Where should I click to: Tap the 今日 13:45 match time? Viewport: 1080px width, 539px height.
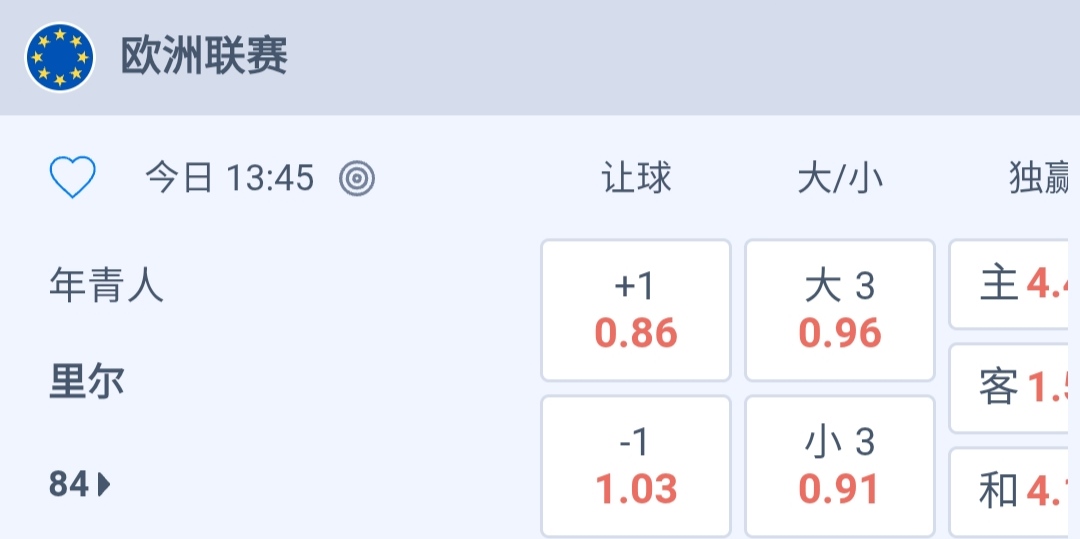click(x=229, y=179)
